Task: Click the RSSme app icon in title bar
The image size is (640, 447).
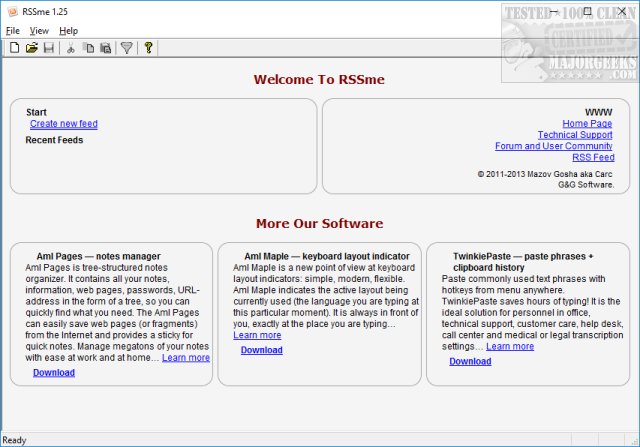Action: point(13,11)
